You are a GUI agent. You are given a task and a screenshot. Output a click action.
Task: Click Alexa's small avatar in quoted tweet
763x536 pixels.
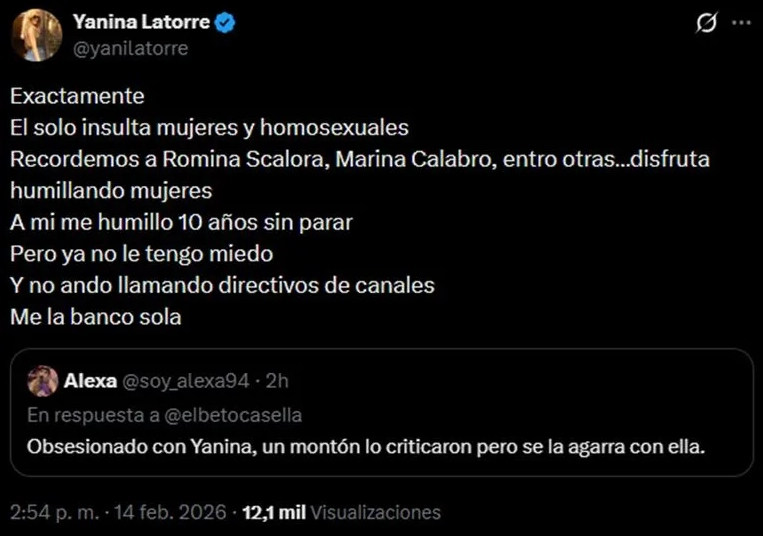(42, 381)
